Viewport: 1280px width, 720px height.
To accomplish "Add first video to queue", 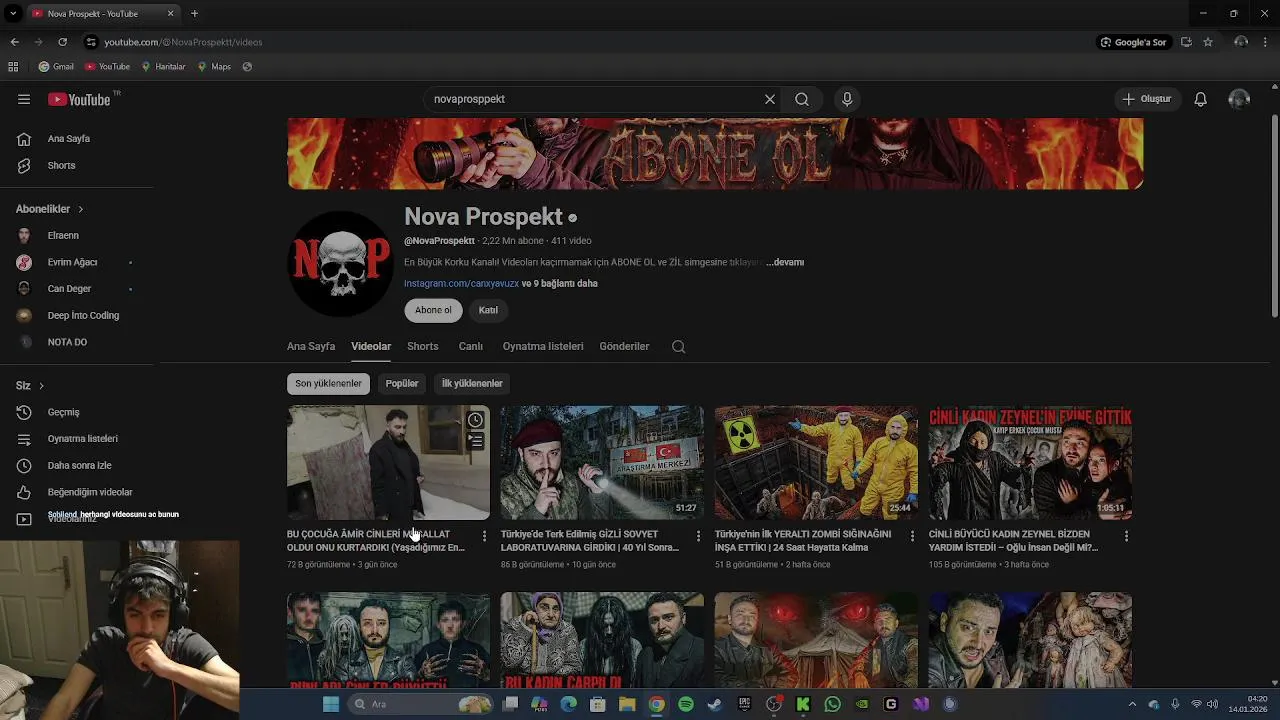I will 475,441.
